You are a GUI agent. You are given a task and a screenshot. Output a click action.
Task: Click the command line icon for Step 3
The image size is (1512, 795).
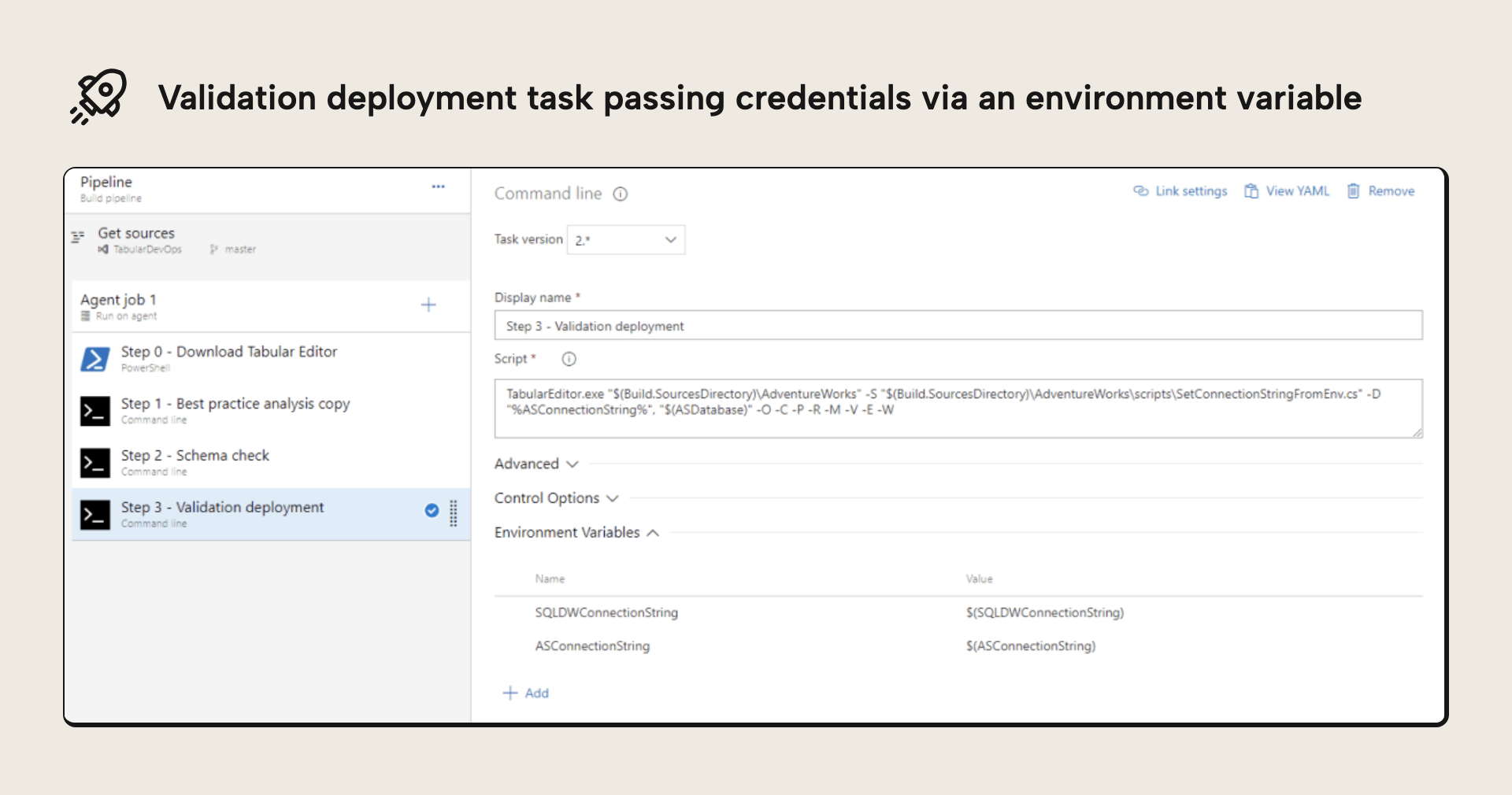click(x=95, y=515)
